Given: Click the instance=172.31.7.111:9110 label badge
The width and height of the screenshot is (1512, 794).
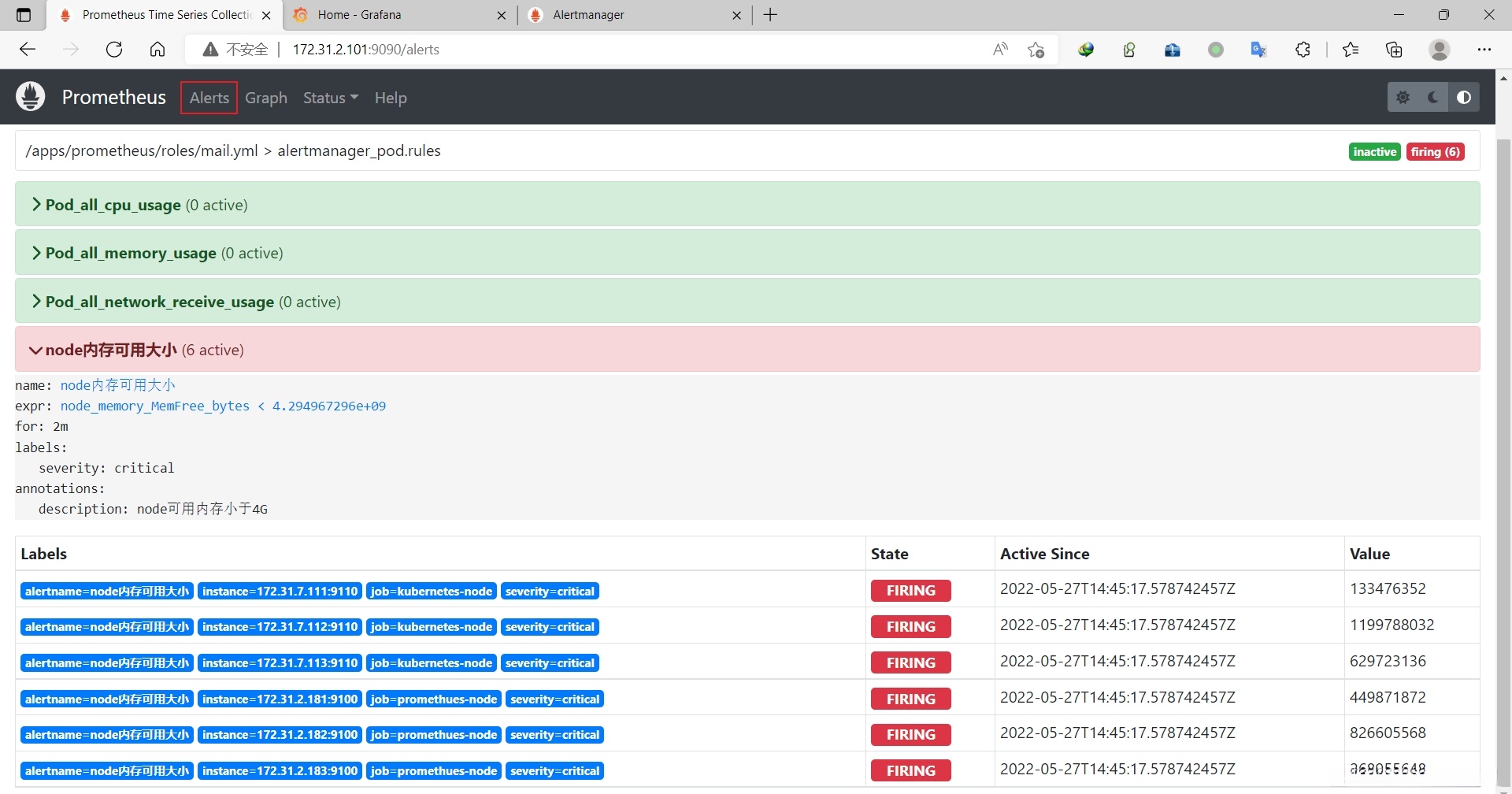Looking at the screenshot, I should tap(280, 592).
